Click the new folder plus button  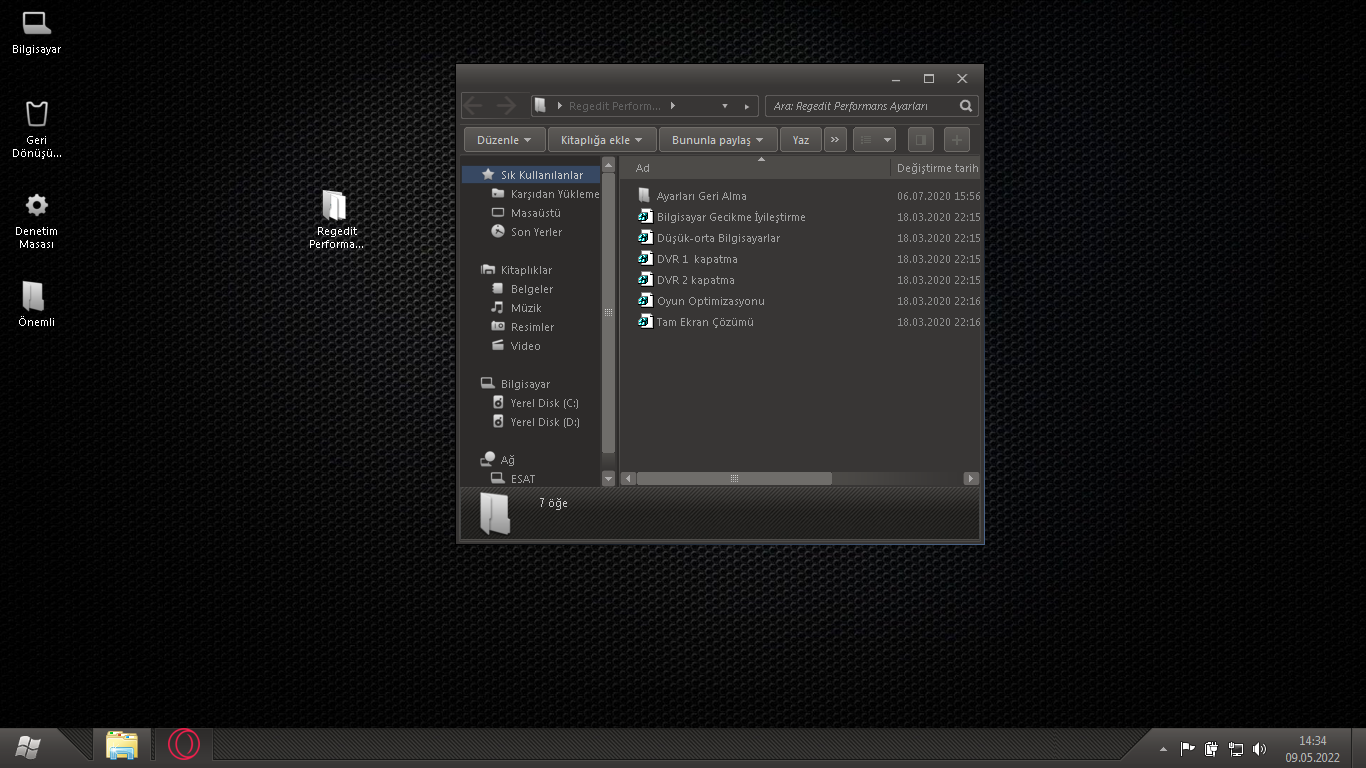pos(957,140)
